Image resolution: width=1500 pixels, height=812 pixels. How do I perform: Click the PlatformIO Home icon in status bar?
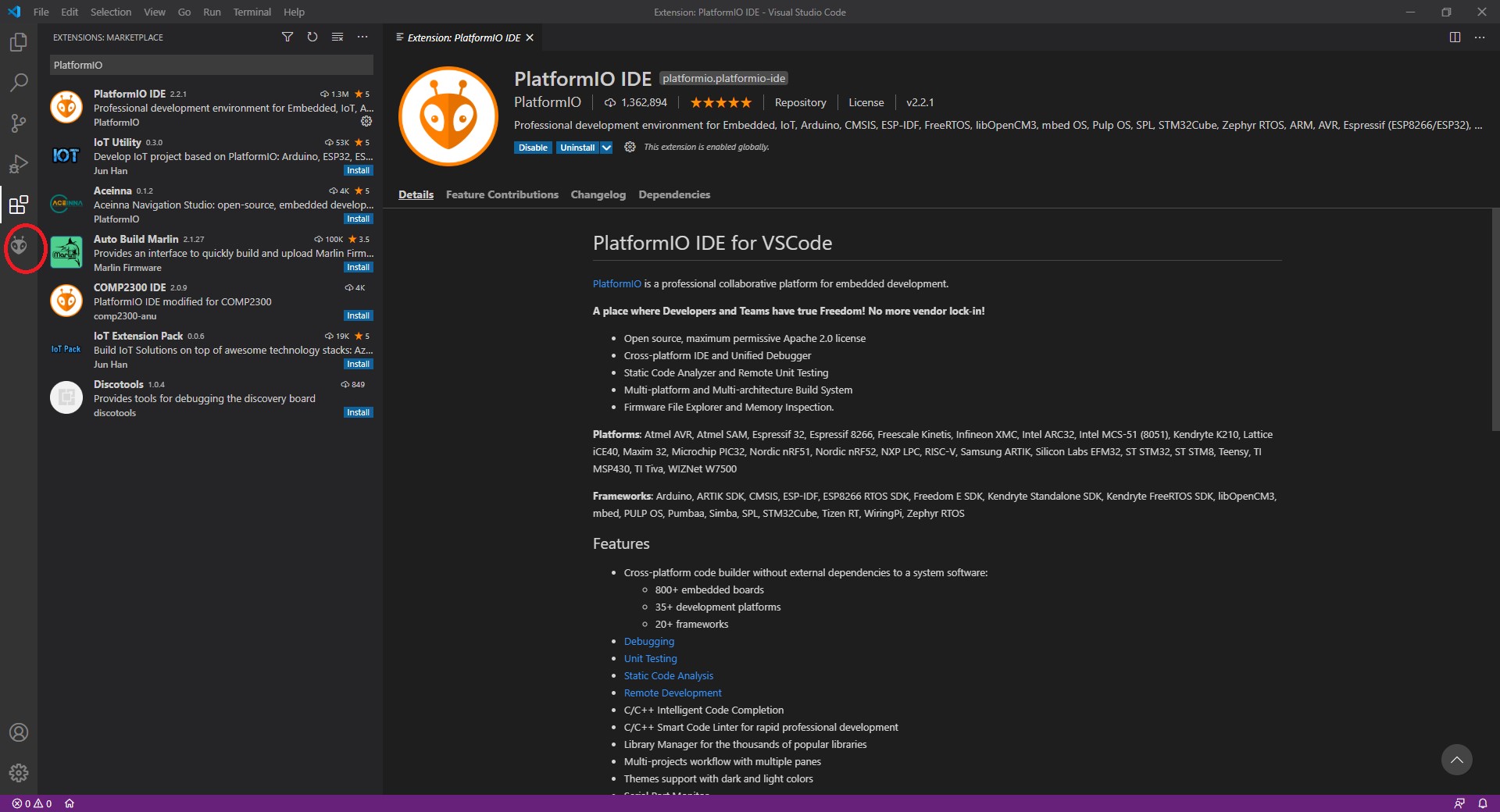point(70,803)
